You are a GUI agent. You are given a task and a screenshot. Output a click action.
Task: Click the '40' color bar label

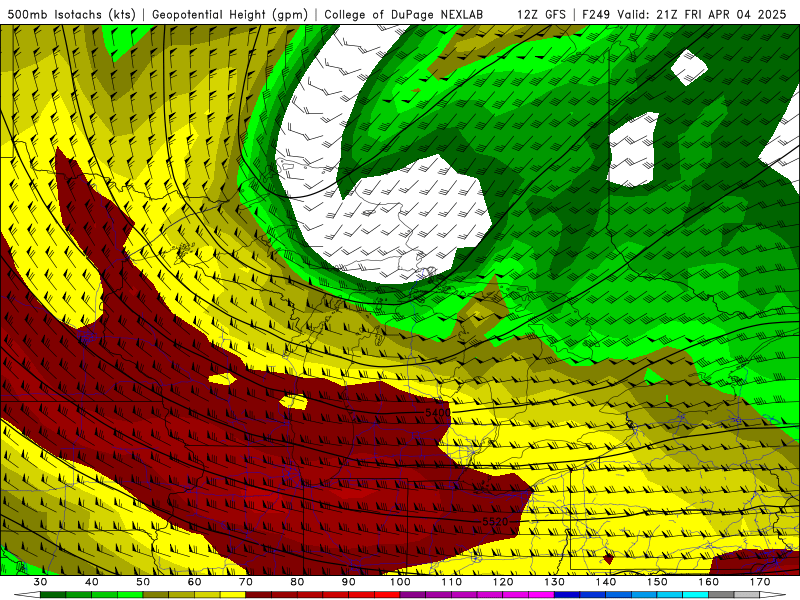point(92,582)
